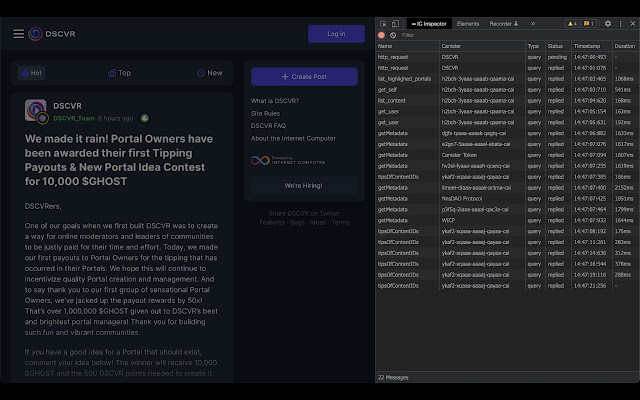Sort by the Canister column header

coord(482,46)
